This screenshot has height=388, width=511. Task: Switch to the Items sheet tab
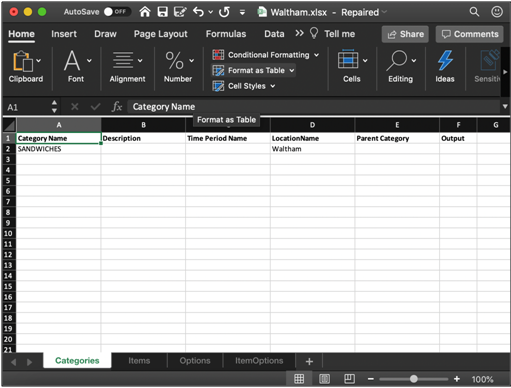[x=139, y=361]
